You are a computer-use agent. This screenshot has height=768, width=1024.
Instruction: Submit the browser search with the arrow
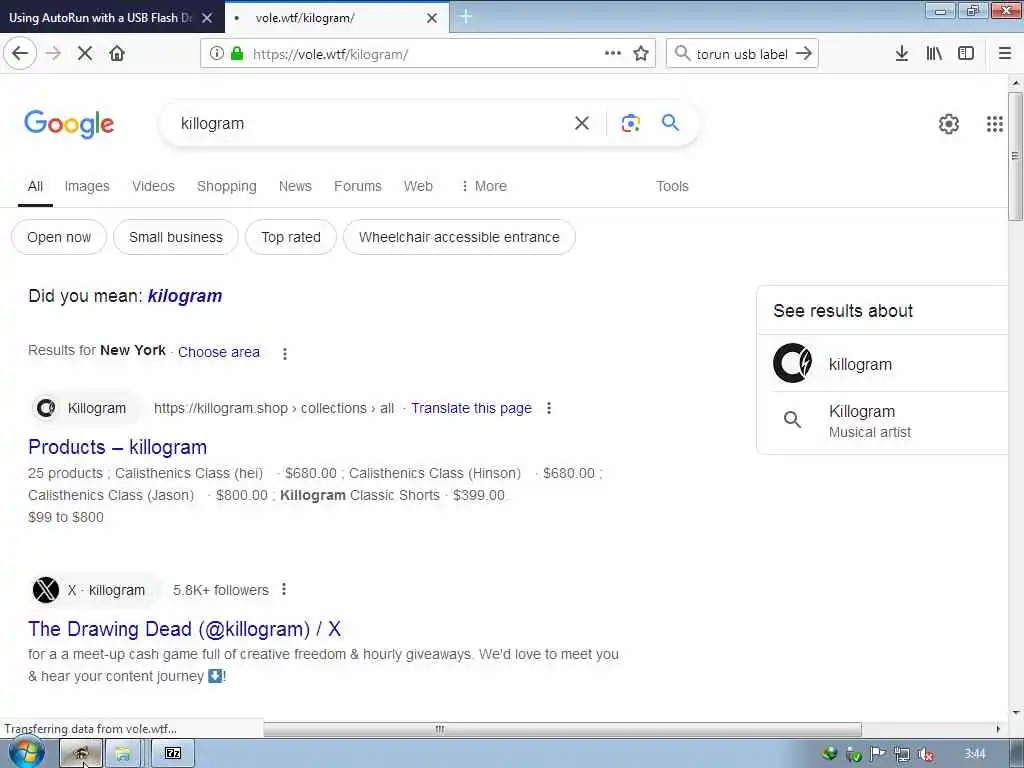tap(804, 54)
